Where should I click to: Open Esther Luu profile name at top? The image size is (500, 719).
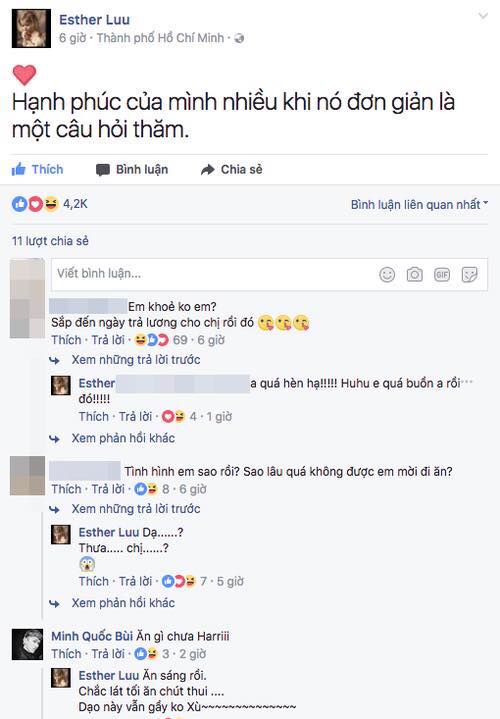coord(94,20)
